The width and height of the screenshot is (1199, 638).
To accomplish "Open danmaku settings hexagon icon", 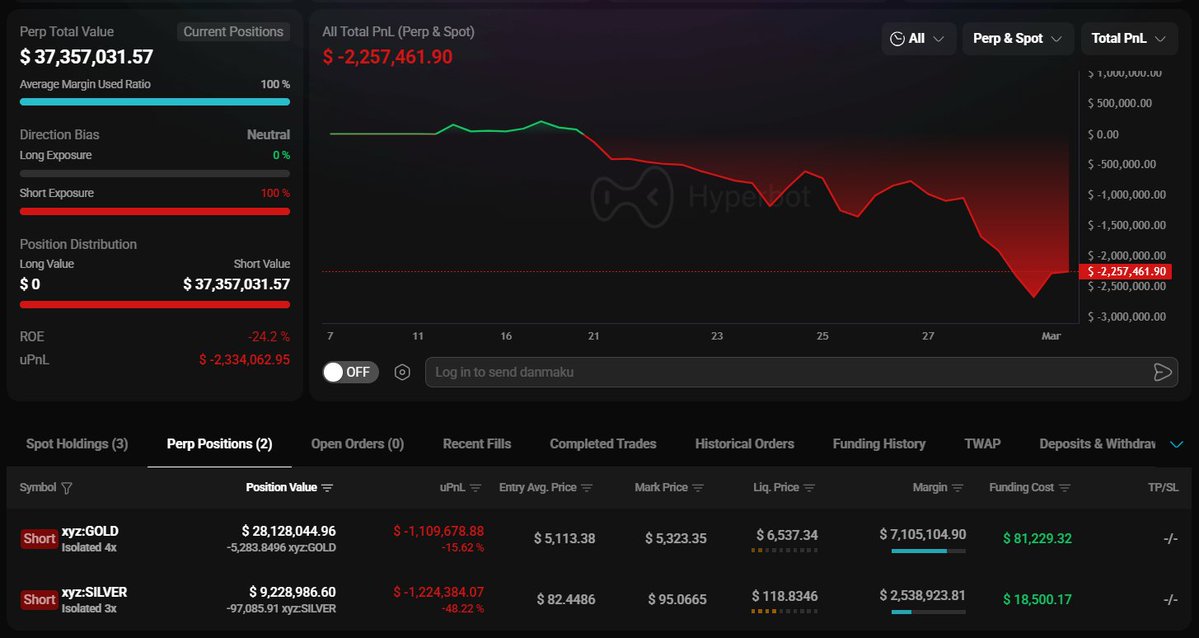I will pos(402,373).
